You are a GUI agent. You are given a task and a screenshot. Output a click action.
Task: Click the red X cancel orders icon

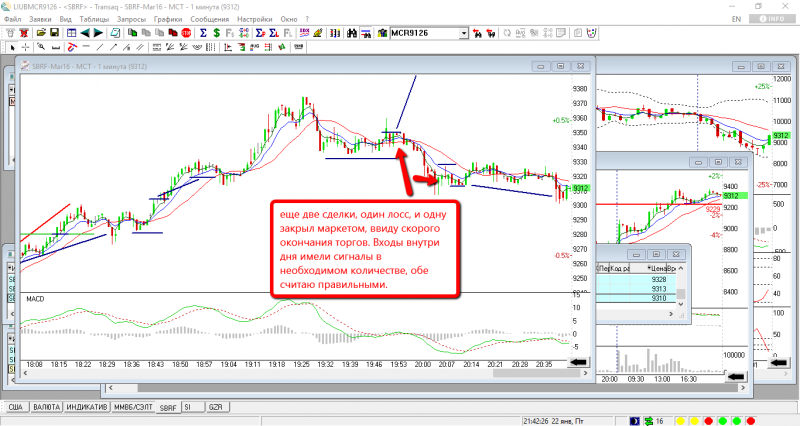23,33
